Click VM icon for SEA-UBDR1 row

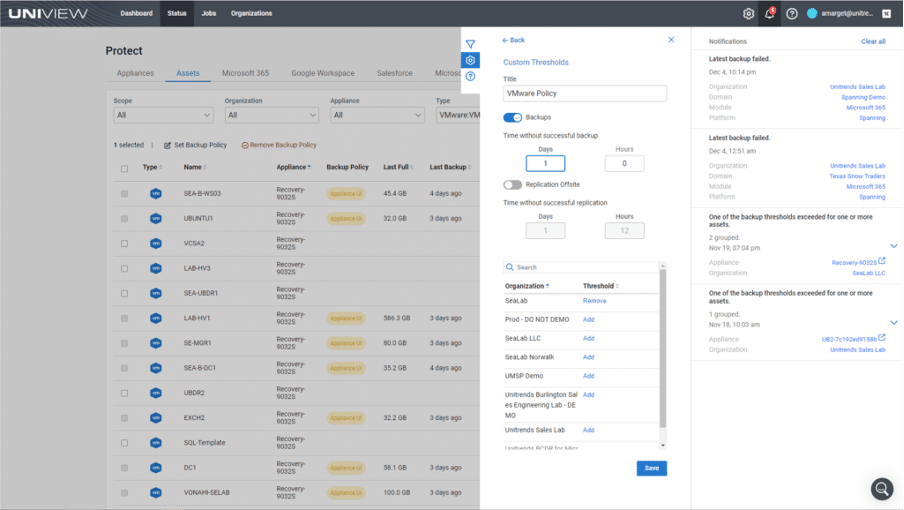pos(156,293)
